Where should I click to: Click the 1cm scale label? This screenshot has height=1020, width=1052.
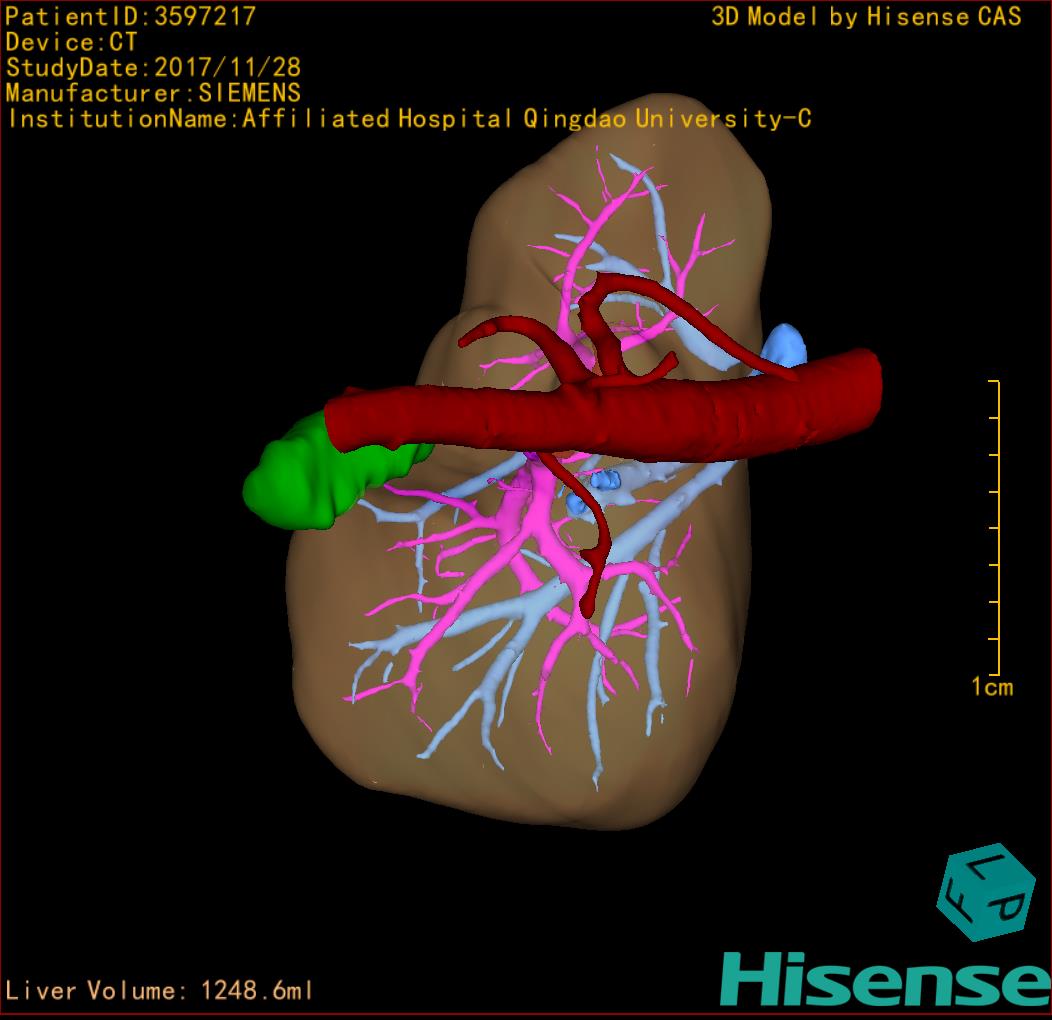pyautogui.click(x=991, y=687)
